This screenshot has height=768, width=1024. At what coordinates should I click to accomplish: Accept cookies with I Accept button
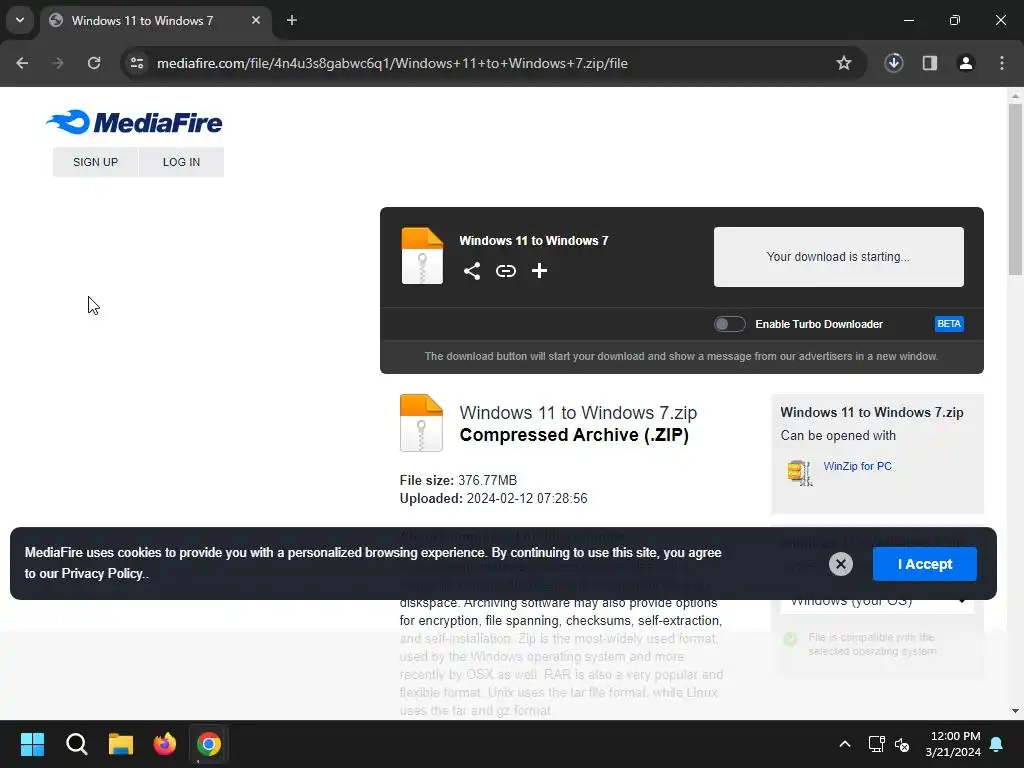925,564
